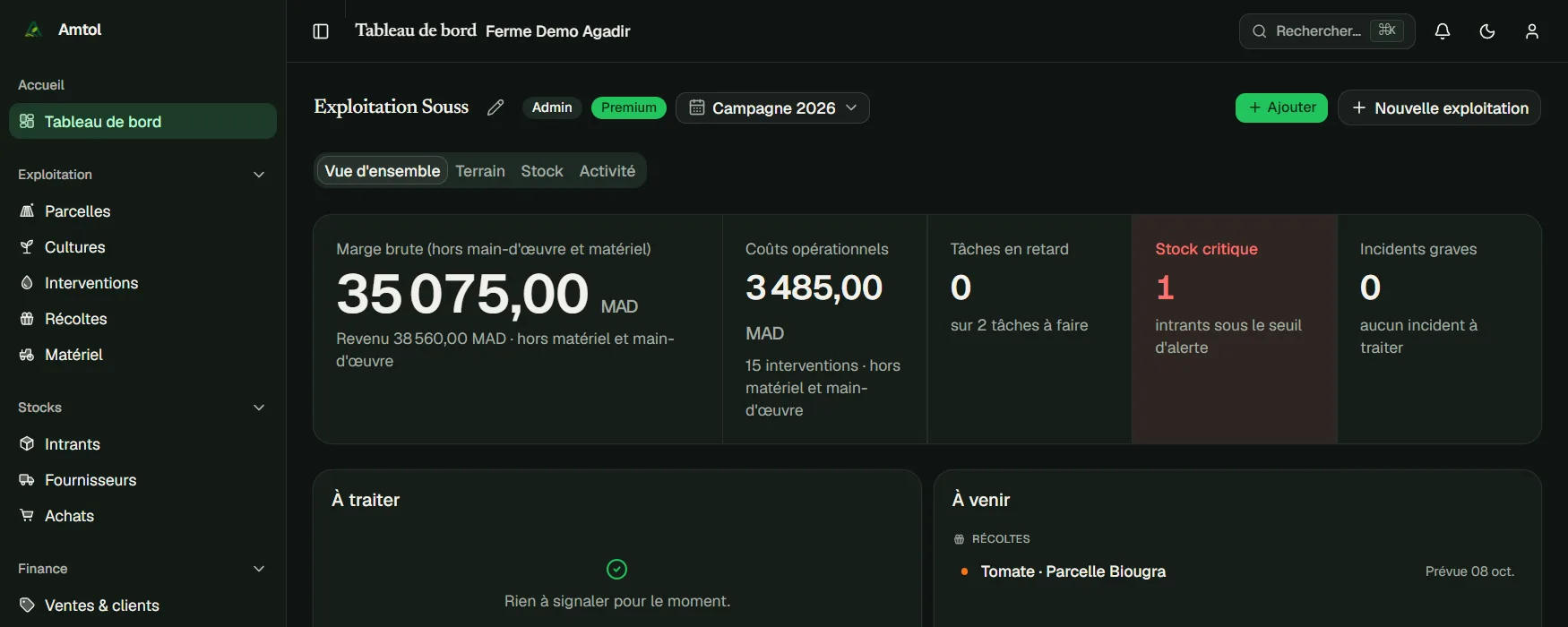This screenshot has width=1568, height=627.
Task: Collapse the Stocks sidebar group
Action: (259, 408)
